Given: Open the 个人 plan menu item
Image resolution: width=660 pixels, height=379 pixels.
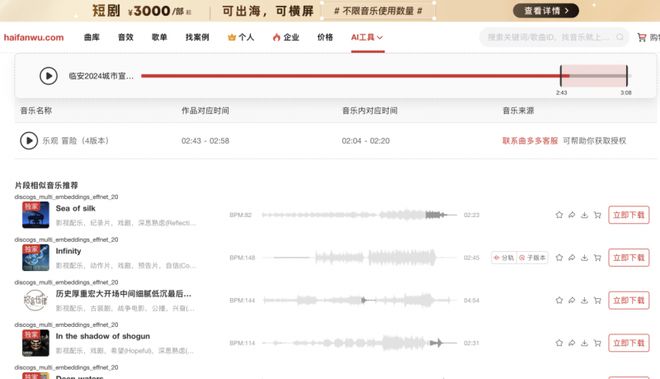Looking at the screenshot, I should pyautogui.click(x=241, y=37).
